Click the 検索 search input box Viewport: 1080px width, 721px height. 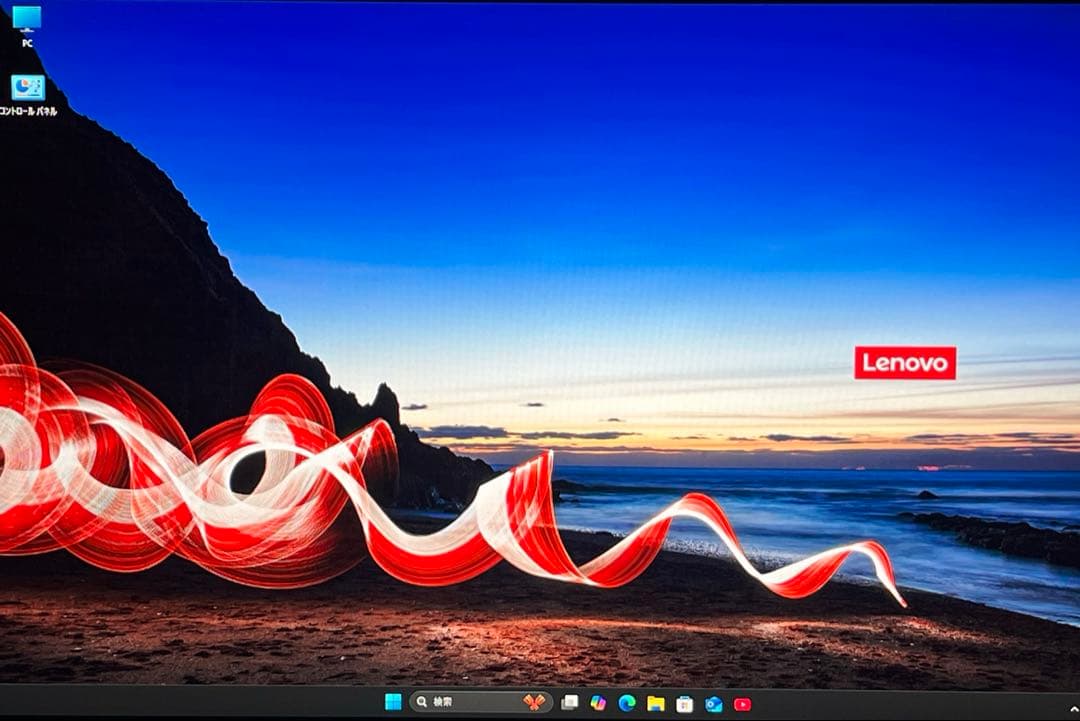[x=460, y=703]
